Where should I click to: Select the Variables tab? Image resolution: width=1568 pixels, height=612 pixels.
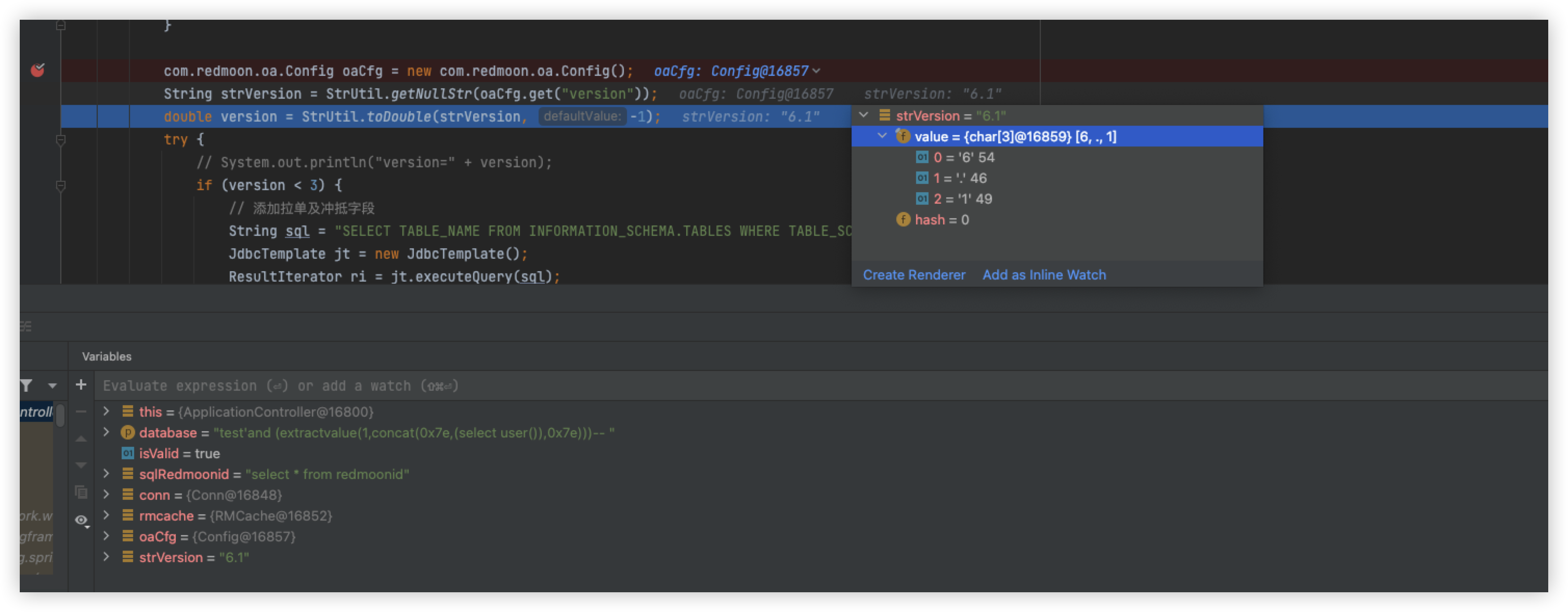(x=107, y=356)
